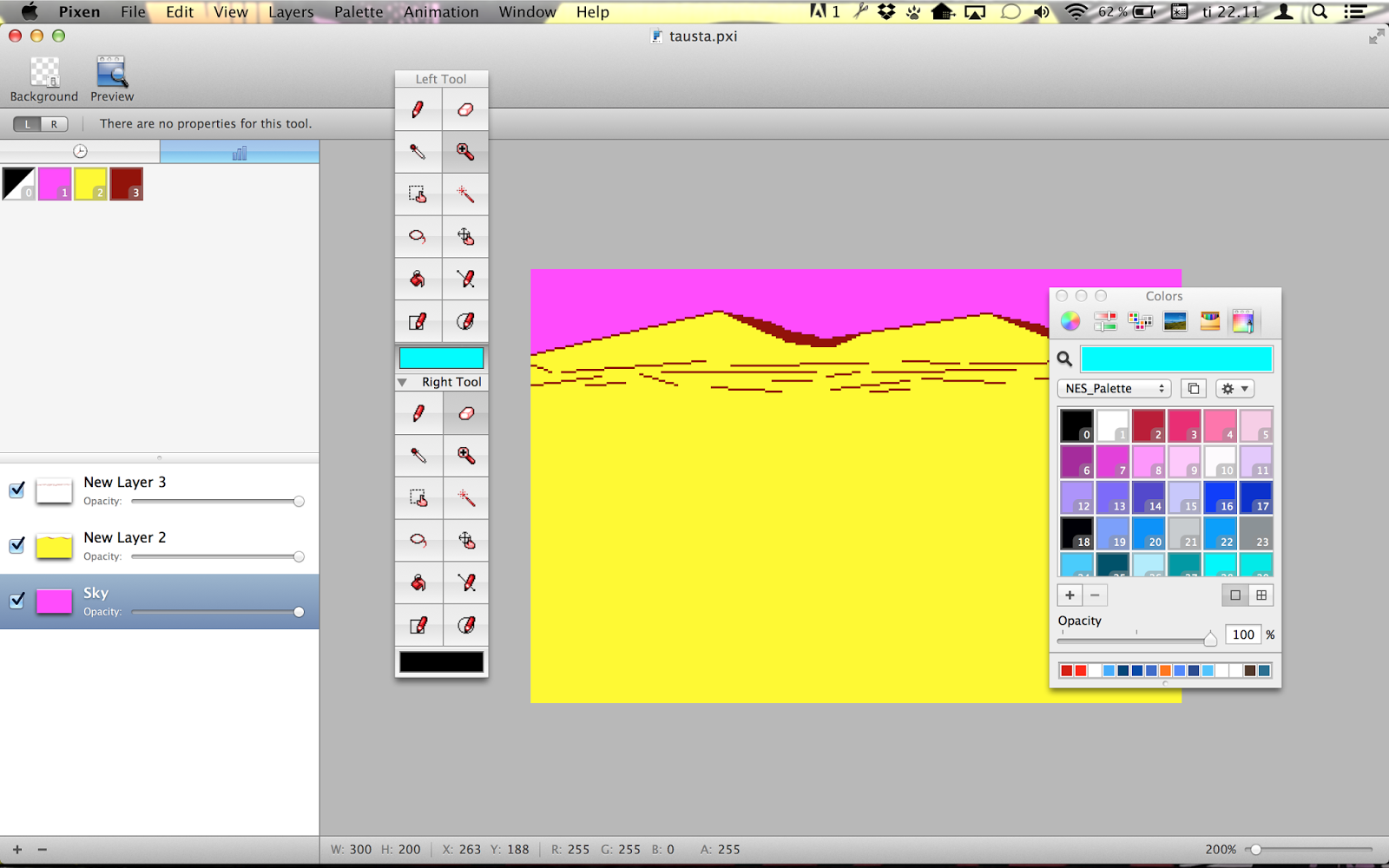Open the Animation menu in the menu bar
Screen dimensions: 1389x868
click(x=441, y=12)
